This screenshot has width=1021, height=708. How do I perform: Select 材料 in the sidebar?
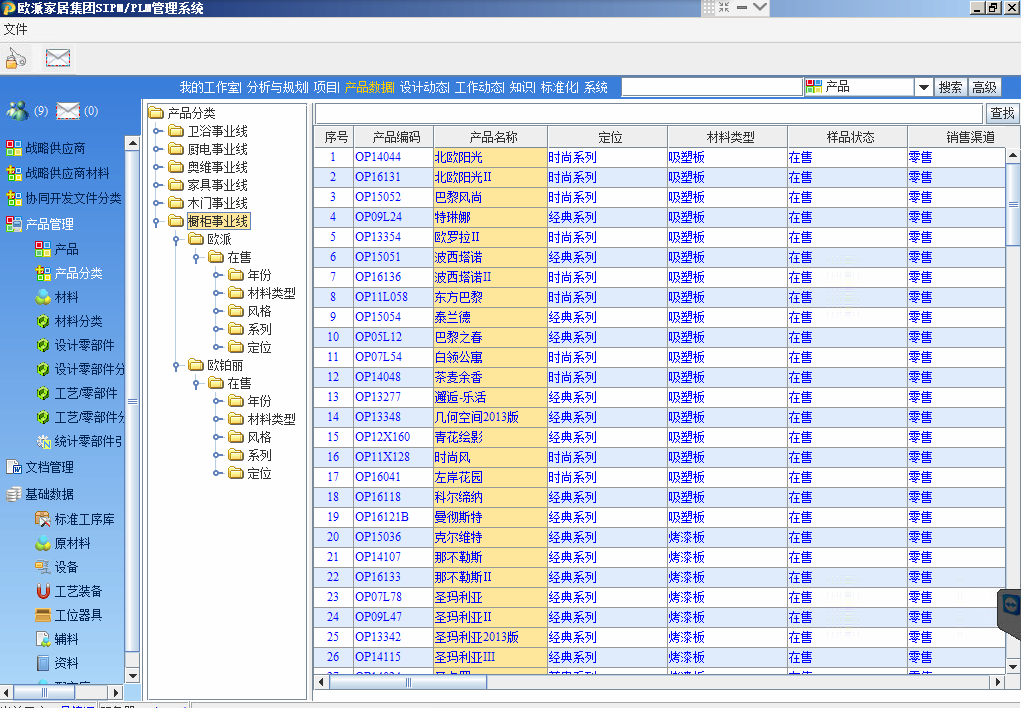(x=66, y=297)
